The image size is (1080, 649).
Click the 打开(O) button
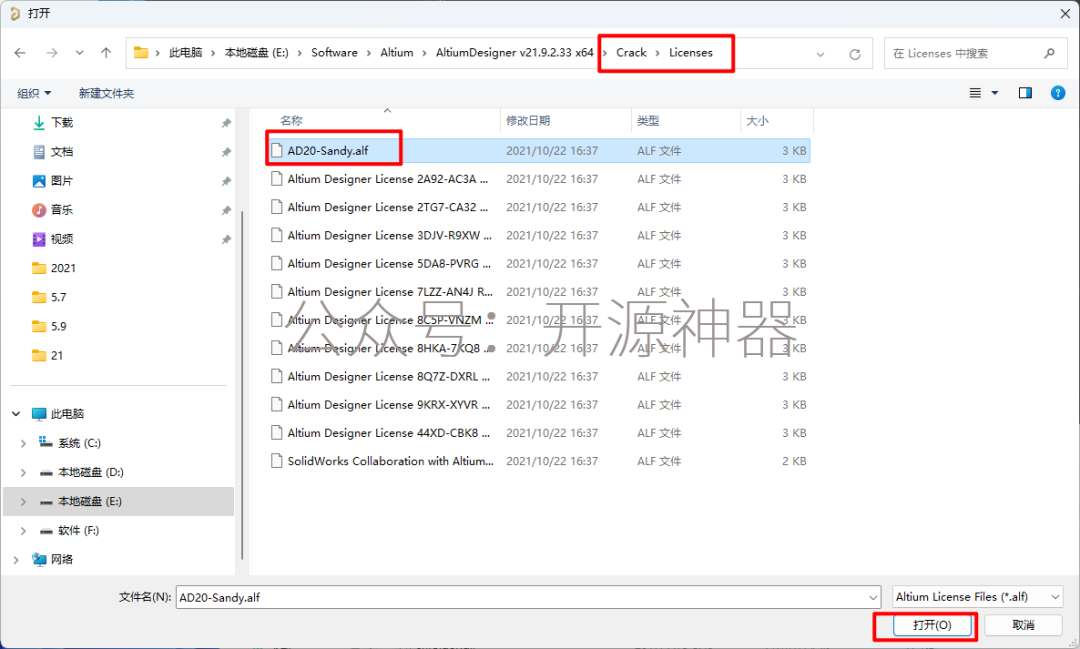tap(932, 625)
